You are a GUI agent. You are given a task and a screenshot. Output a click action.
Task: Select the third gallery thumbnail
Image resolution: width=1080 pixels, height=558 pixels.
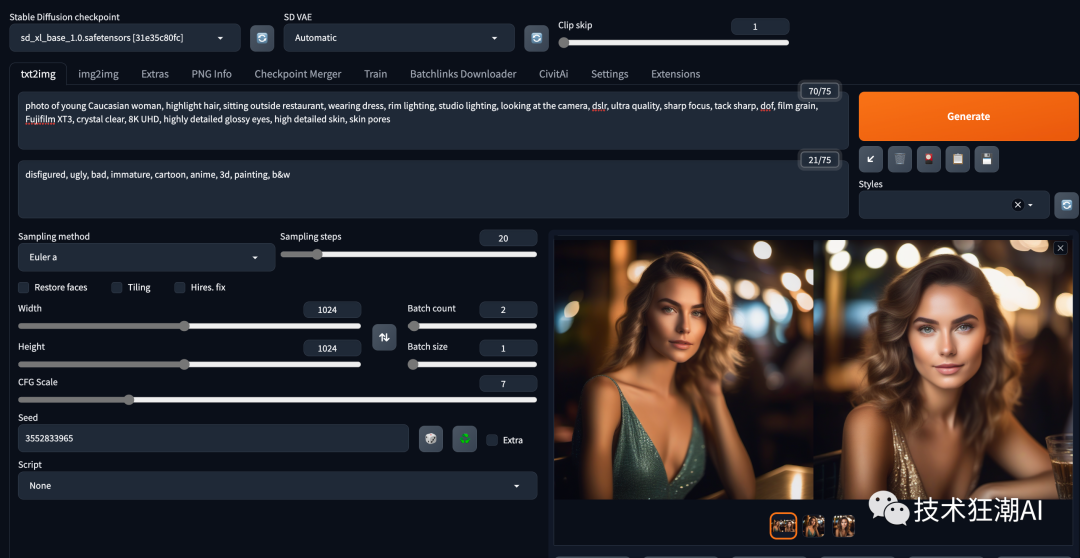pos(844,526)
